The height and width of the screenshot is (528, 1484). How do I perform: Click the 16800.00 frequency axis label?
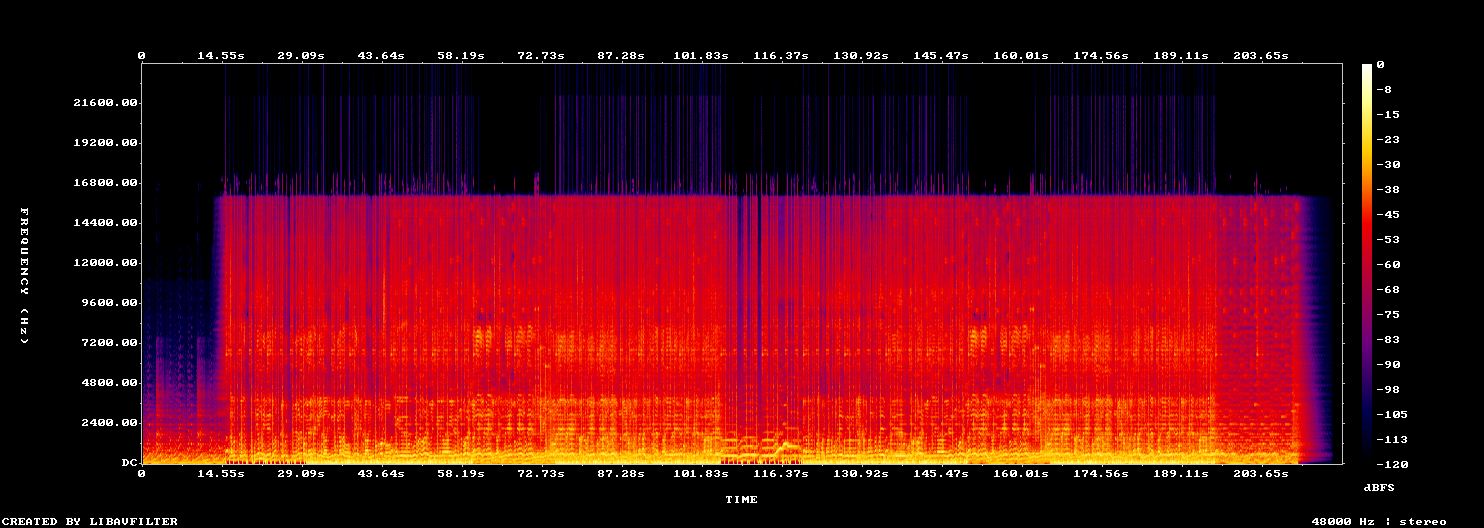(x=106, y=183)
